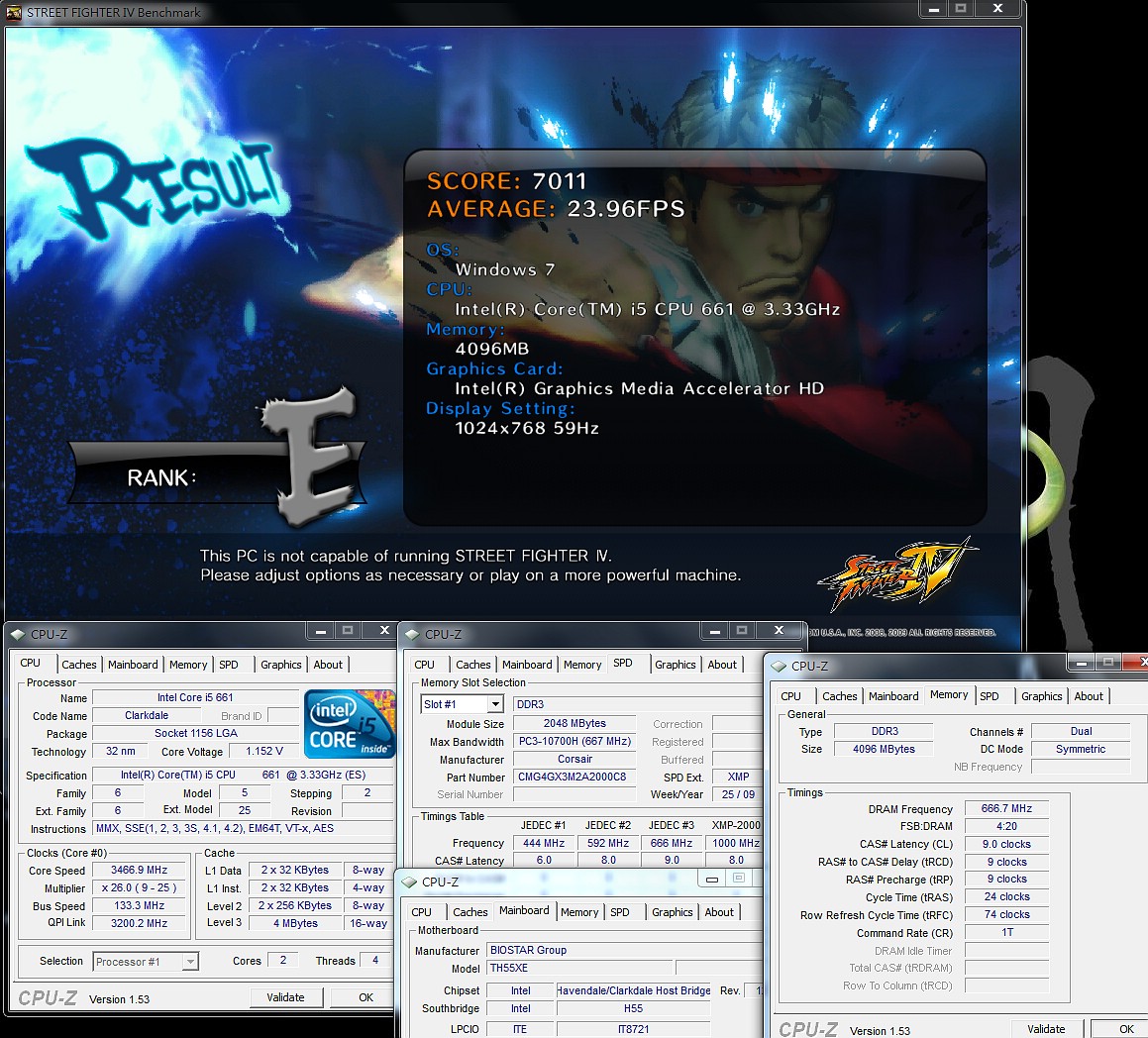
Task: Open About tab in CPU window
Action: click(x=328, y=665)
